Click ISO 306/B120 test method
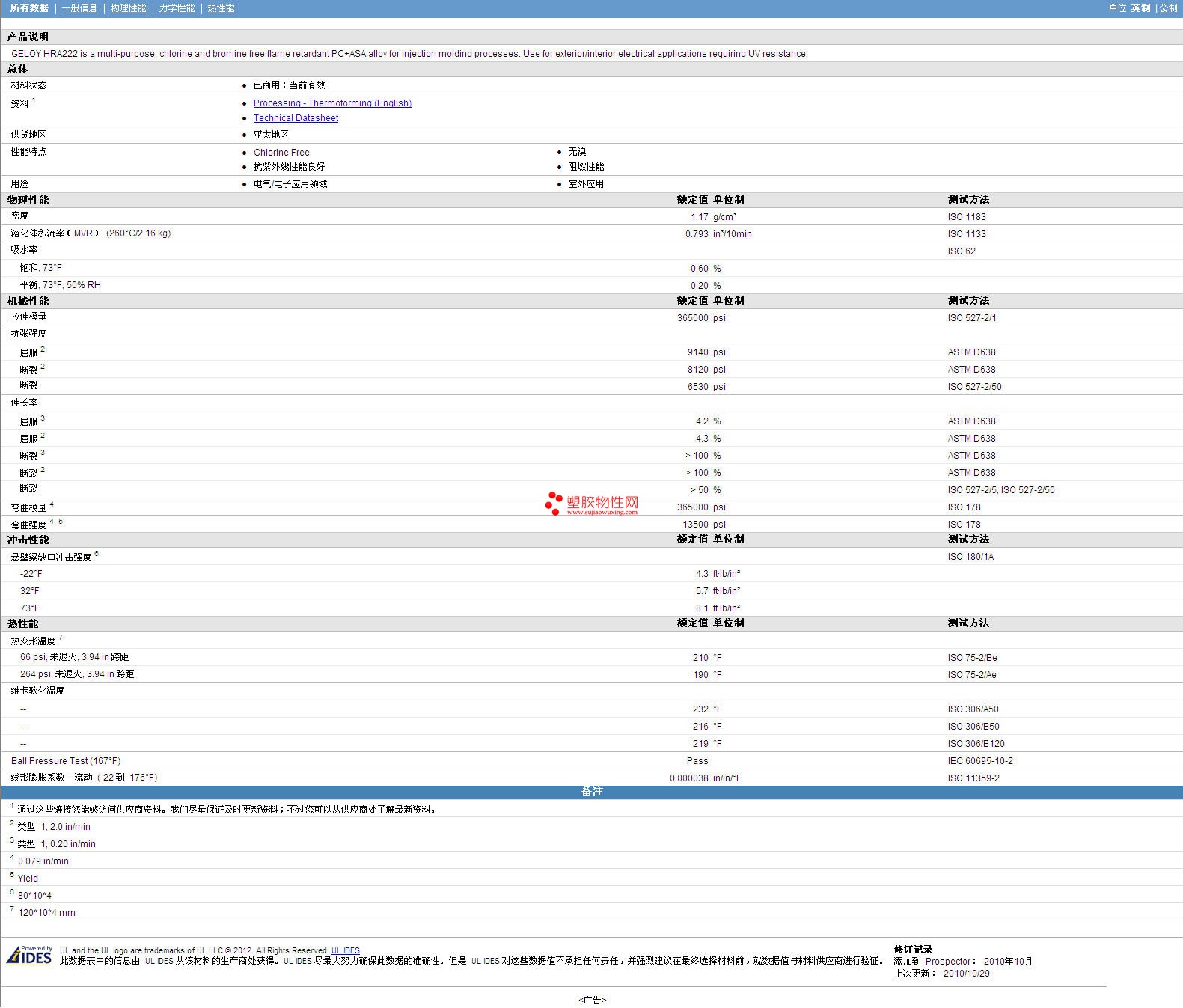 (x=976, y=744)
